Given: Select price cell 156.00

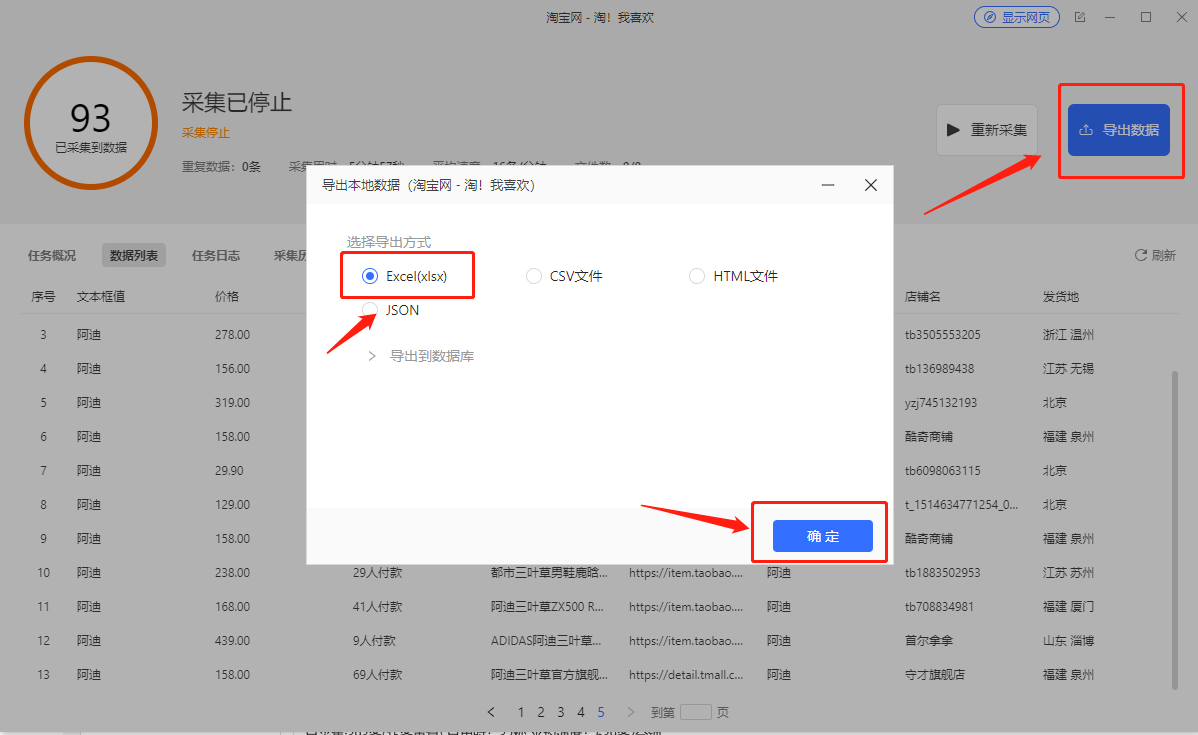Looking at the screenshot, I should pos(232,368).
